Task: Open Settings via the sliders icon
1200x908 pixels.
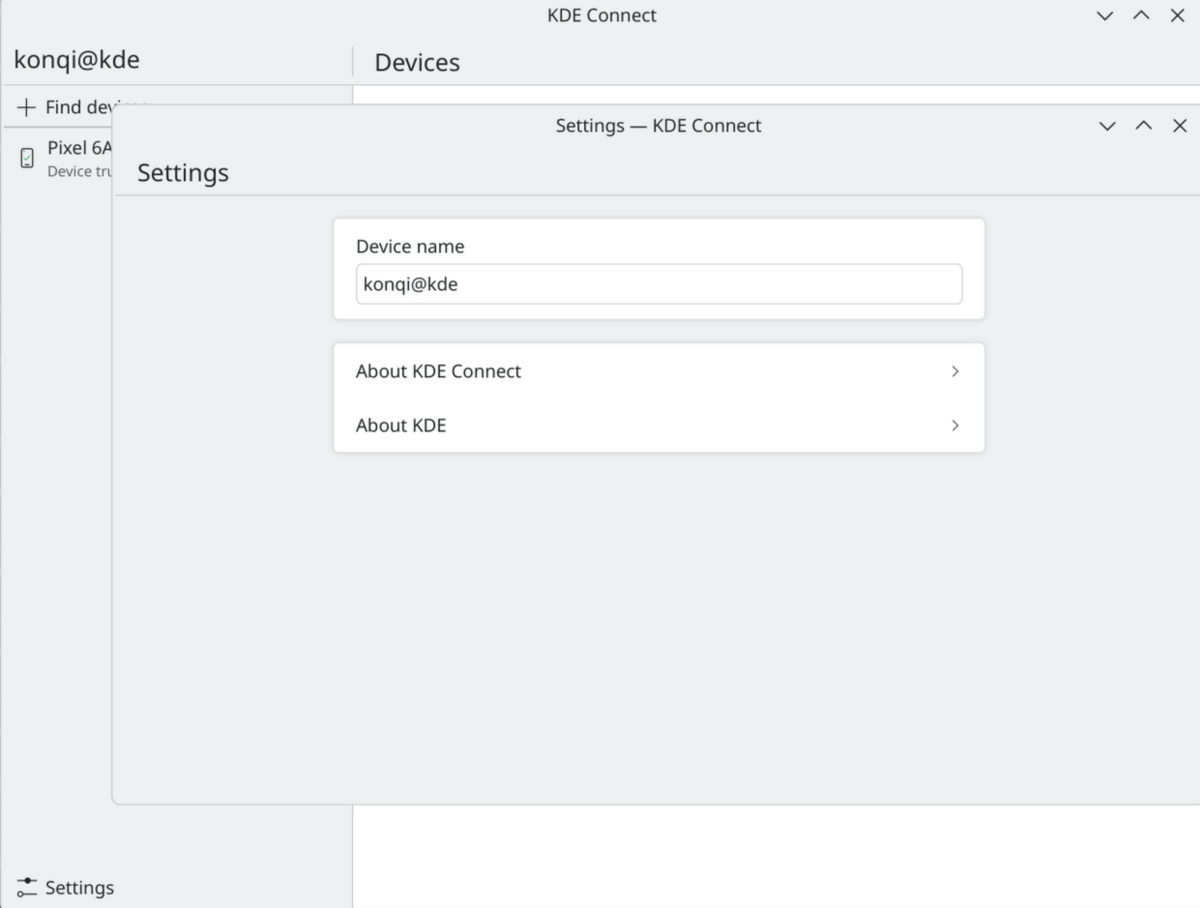Action: pos(28,887)
